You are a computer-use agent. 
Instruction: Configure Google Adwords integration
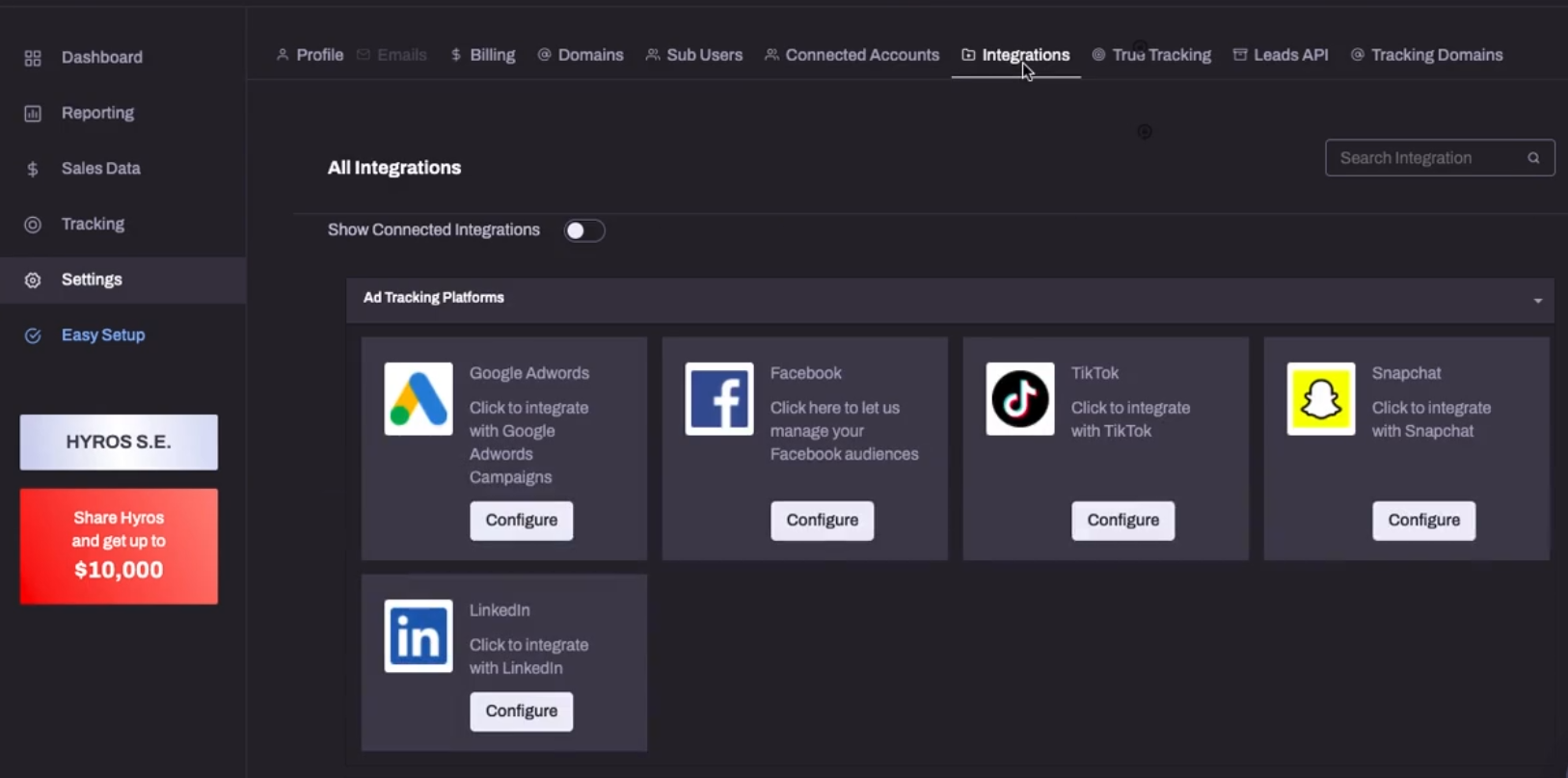pyautogui.click(x=522, y=521)
